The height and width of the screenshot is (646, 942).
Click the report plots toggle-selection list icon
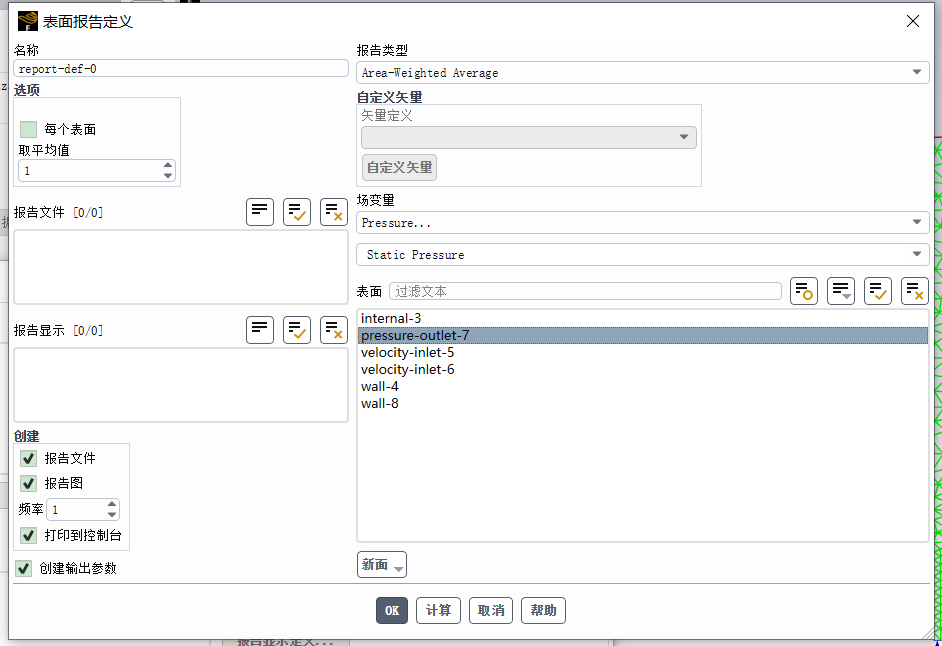(260, 330)
